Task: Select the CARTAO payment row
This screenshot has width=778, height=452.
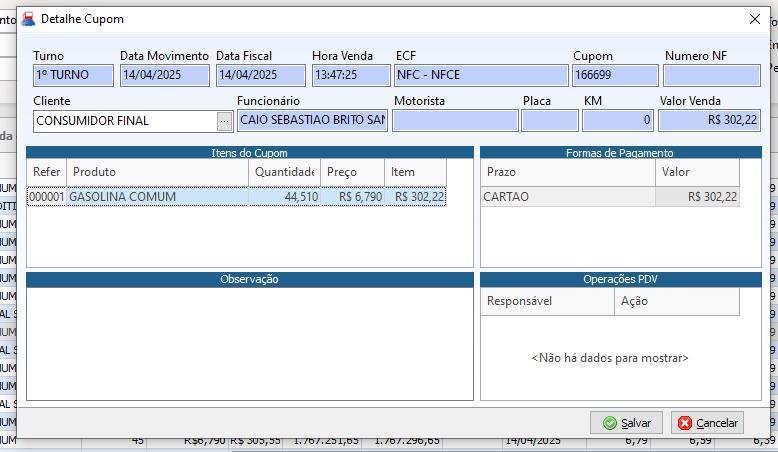Action: [x=567, y=197]
